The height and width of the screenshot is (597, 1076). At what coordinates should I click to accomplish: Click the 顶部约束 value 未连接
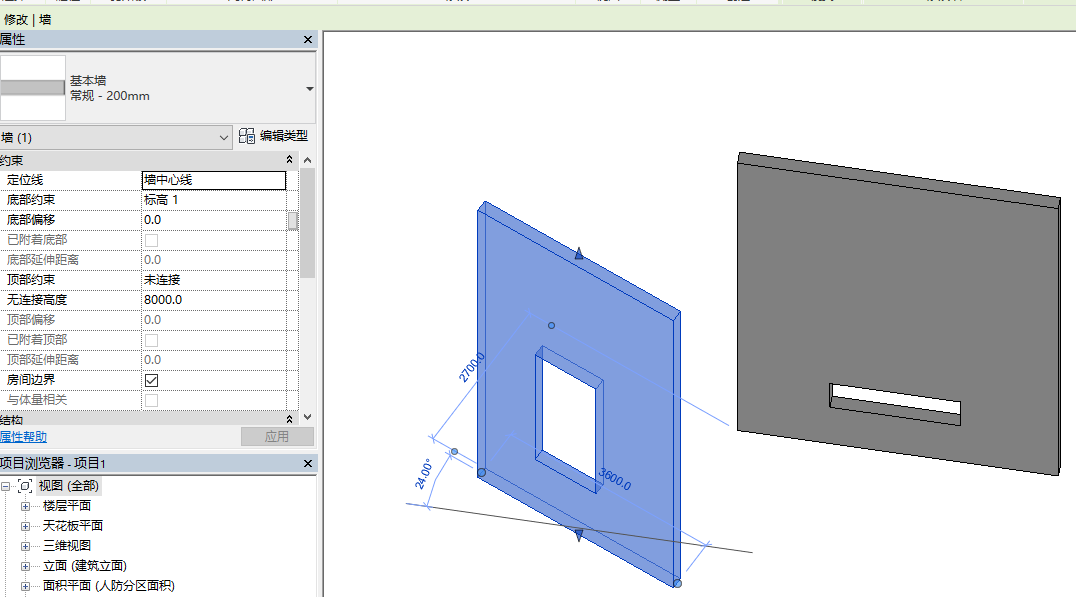pyautogui.click(x=213, y=280)
